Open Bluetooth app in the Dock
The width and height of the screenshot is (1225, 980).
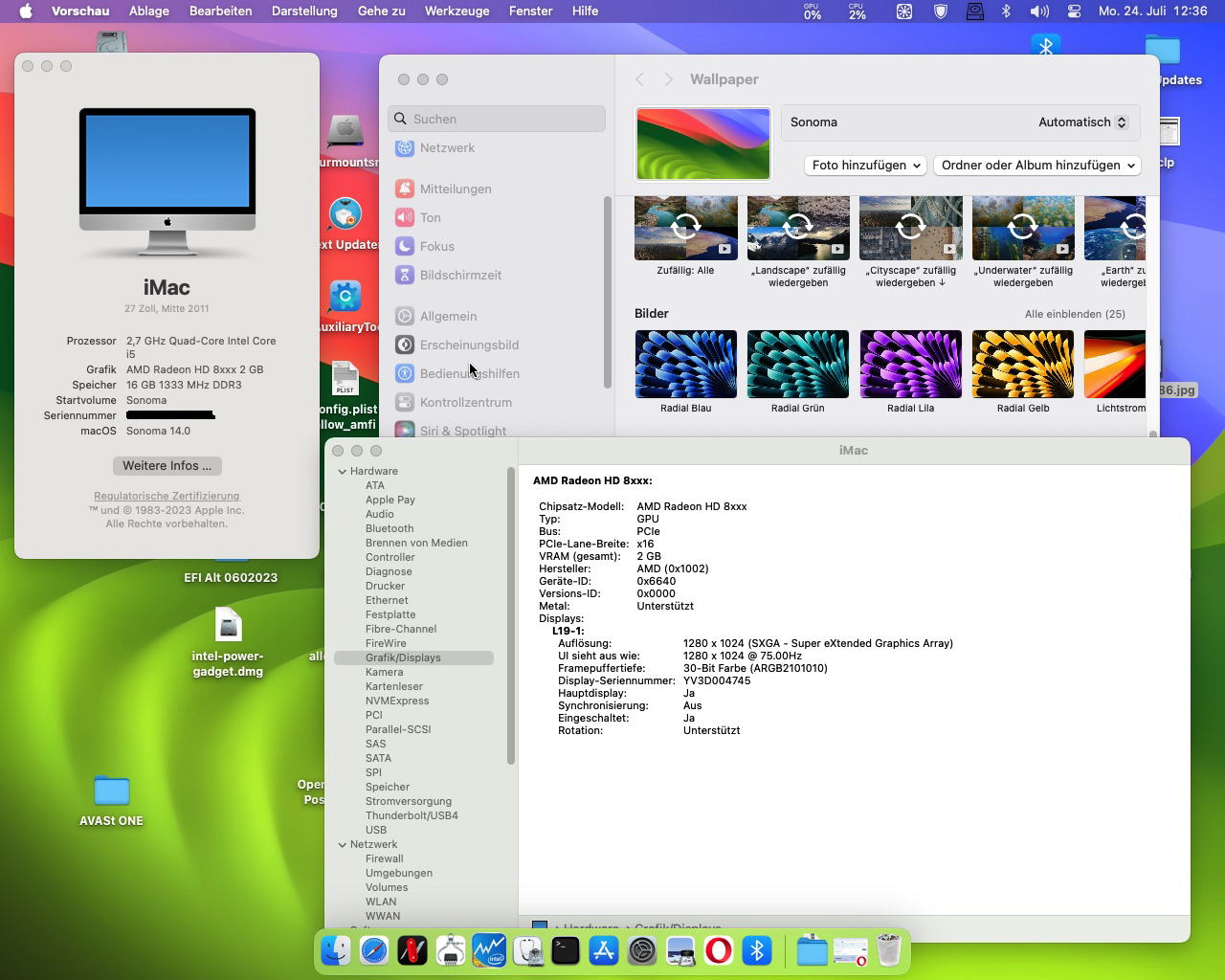(x=757, y=950)
